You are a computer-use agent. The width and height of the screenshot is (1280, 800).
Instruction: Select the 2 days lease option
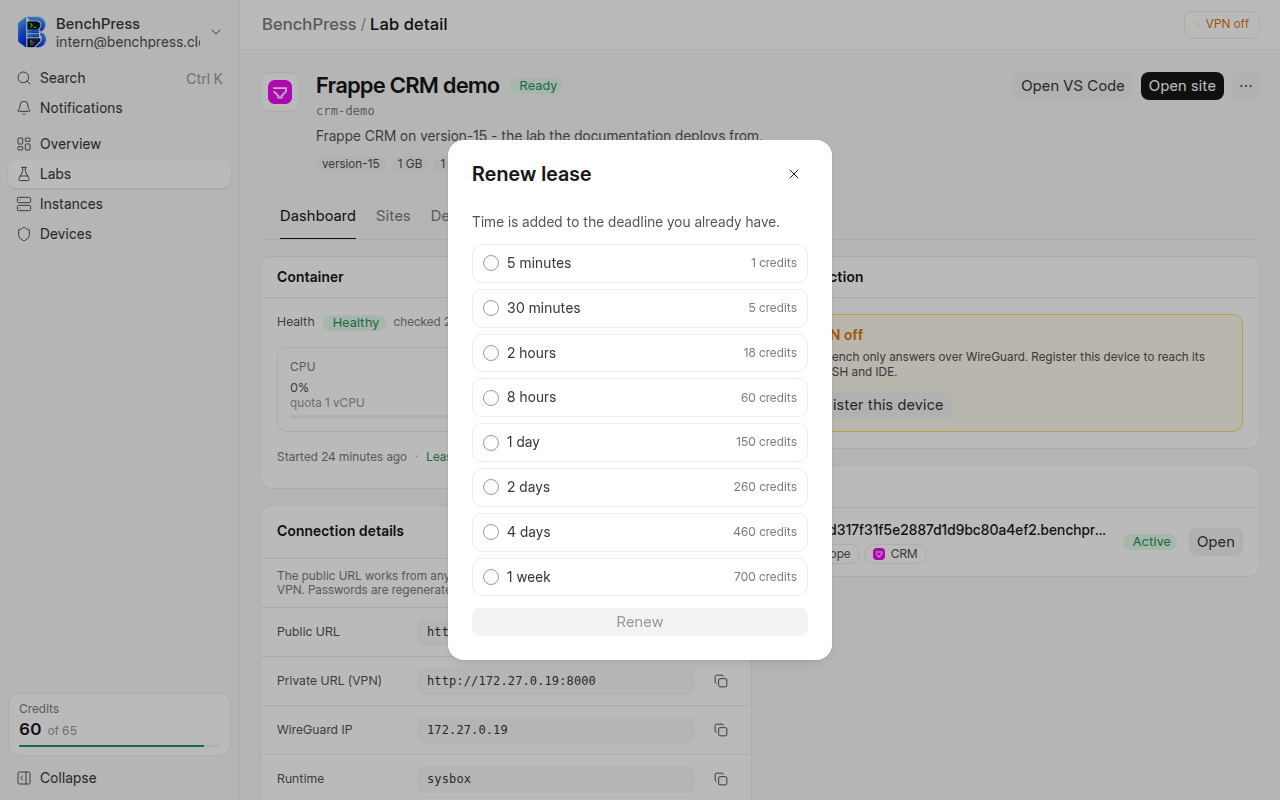pos(640,487)
